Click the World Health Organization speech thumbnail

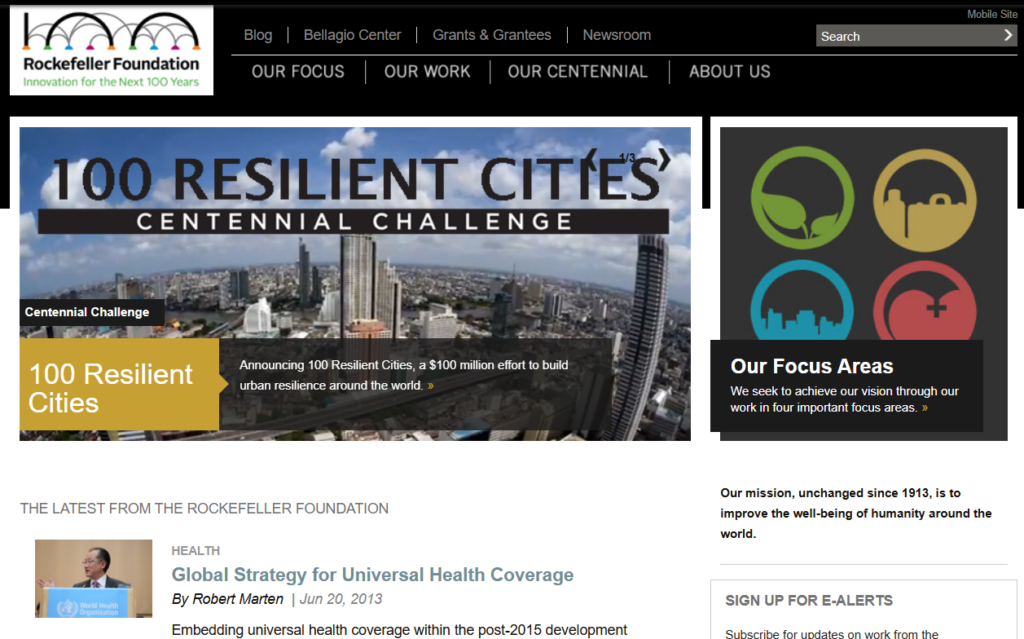pyautogui.click(x=93, y=578)
